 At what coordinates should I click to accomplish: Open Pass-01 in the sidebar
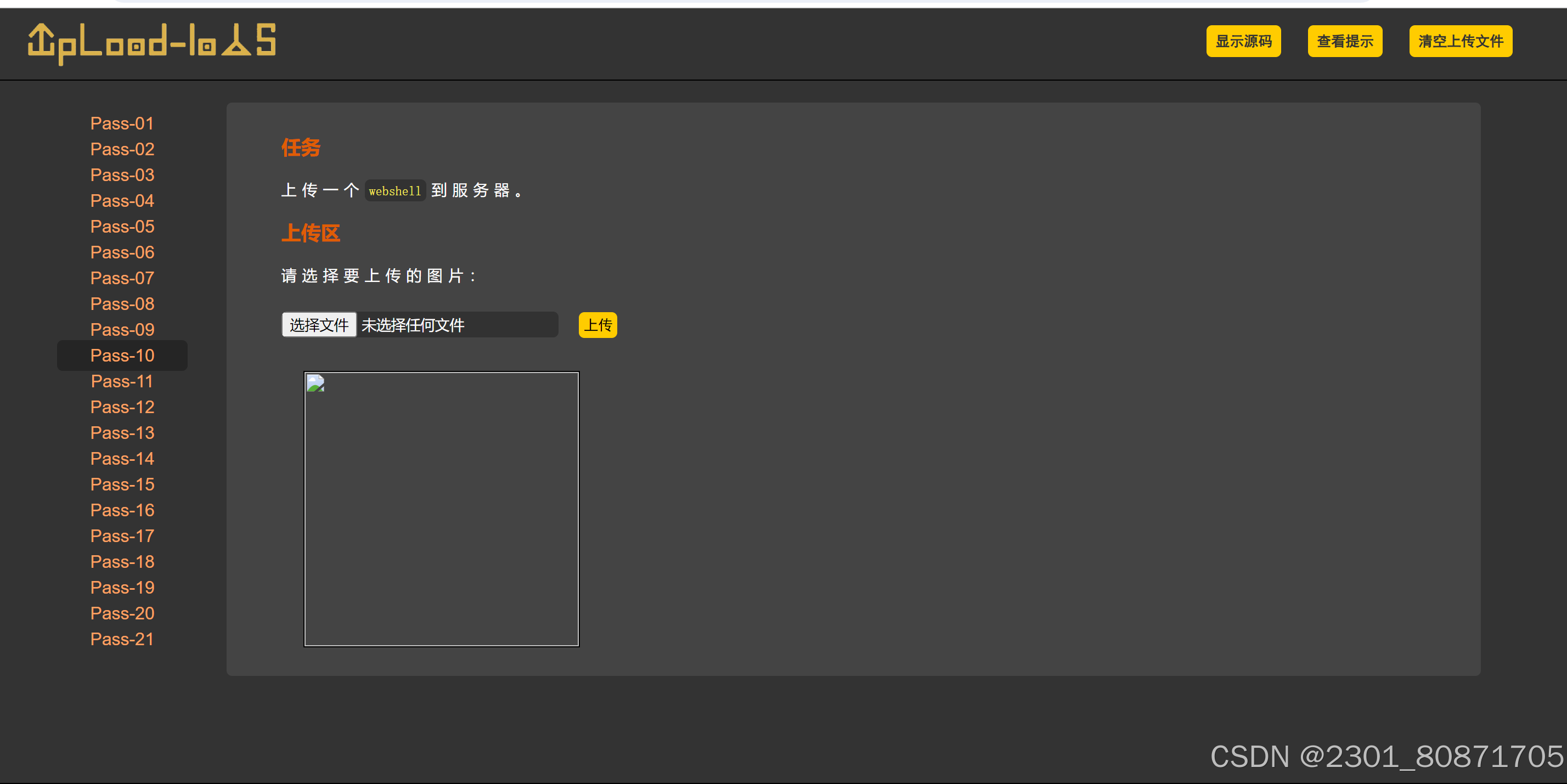(x=122, y=123)
